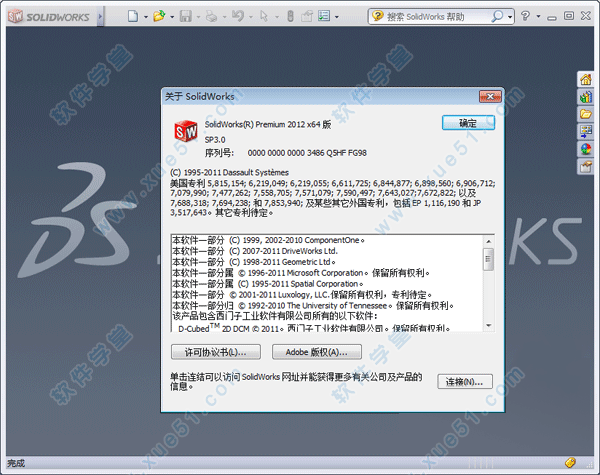Click the SW cube logo in About dialog
Viewport: 600px width, 475px height.
point(186,131)
